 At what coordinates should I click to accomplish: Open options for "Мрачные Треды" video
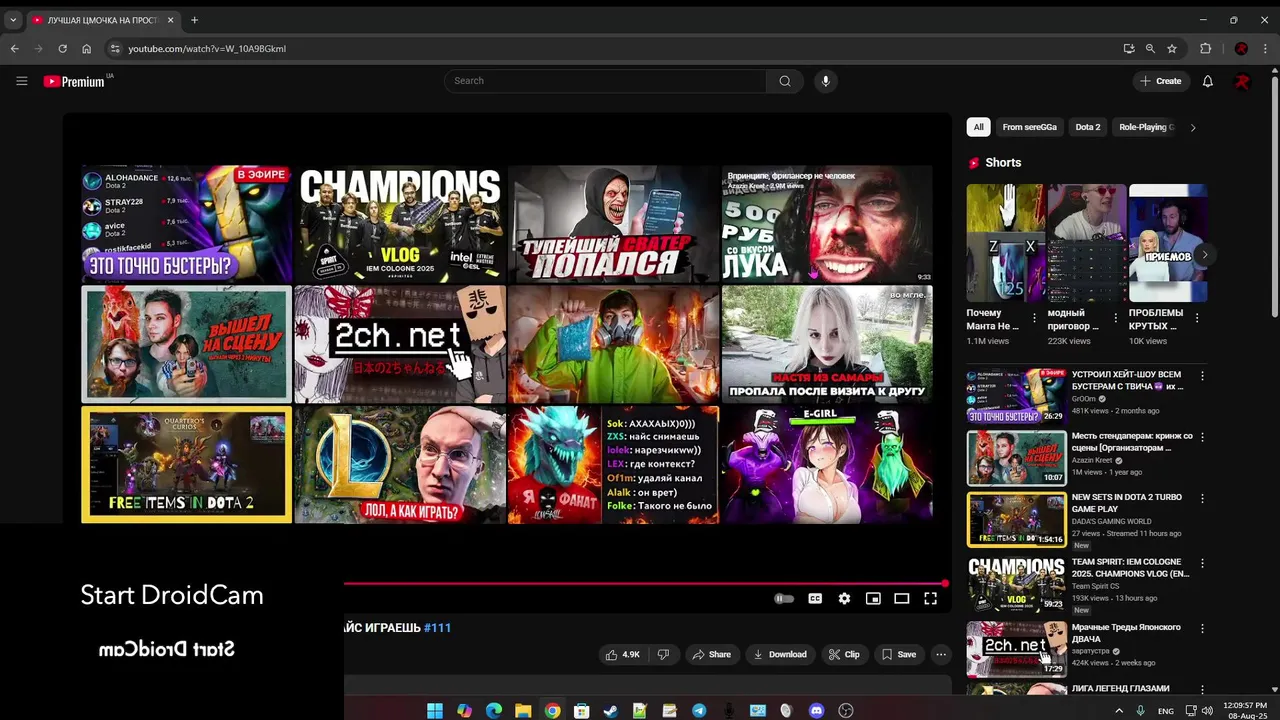pos(1202,628)
